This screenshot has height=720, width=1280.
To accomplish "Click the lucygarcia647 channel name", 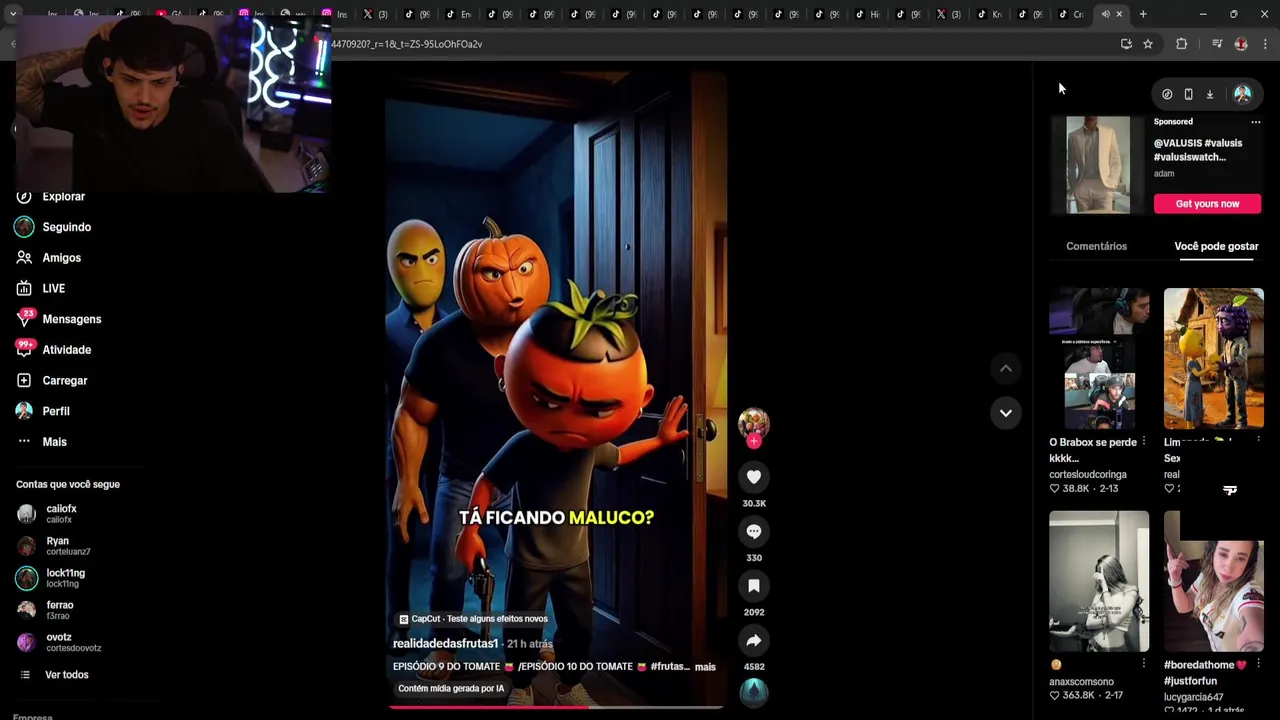I will click(1194, 697).
